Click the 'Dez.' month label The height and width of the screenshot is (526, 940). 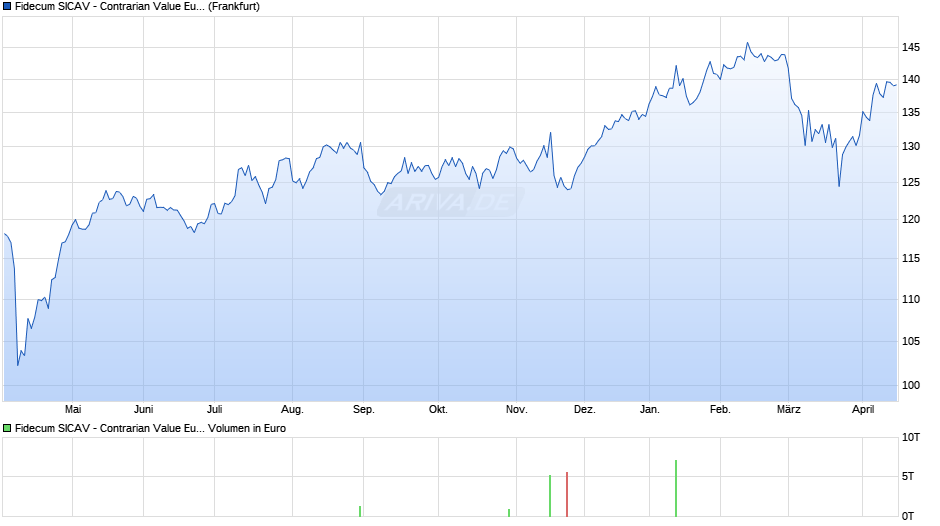coord(585,409)
